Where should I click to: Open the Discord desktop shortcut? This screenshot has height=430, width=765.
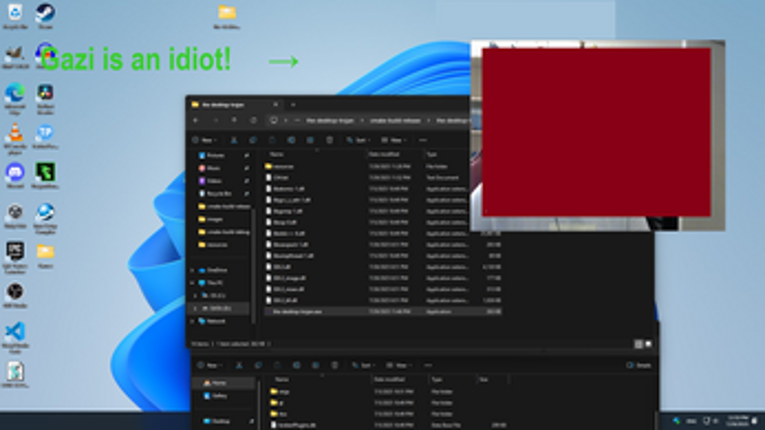pos(15,176)
